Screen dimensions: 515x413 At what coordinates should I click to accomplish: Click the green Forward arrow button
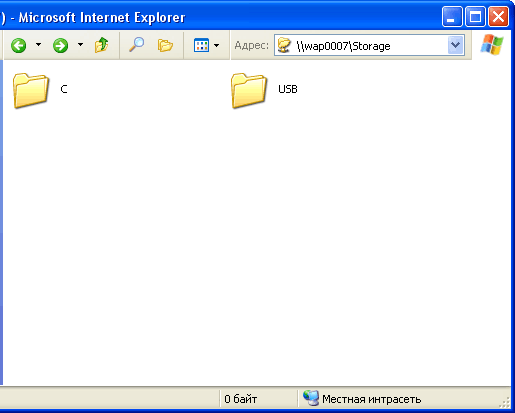point(60,45)
